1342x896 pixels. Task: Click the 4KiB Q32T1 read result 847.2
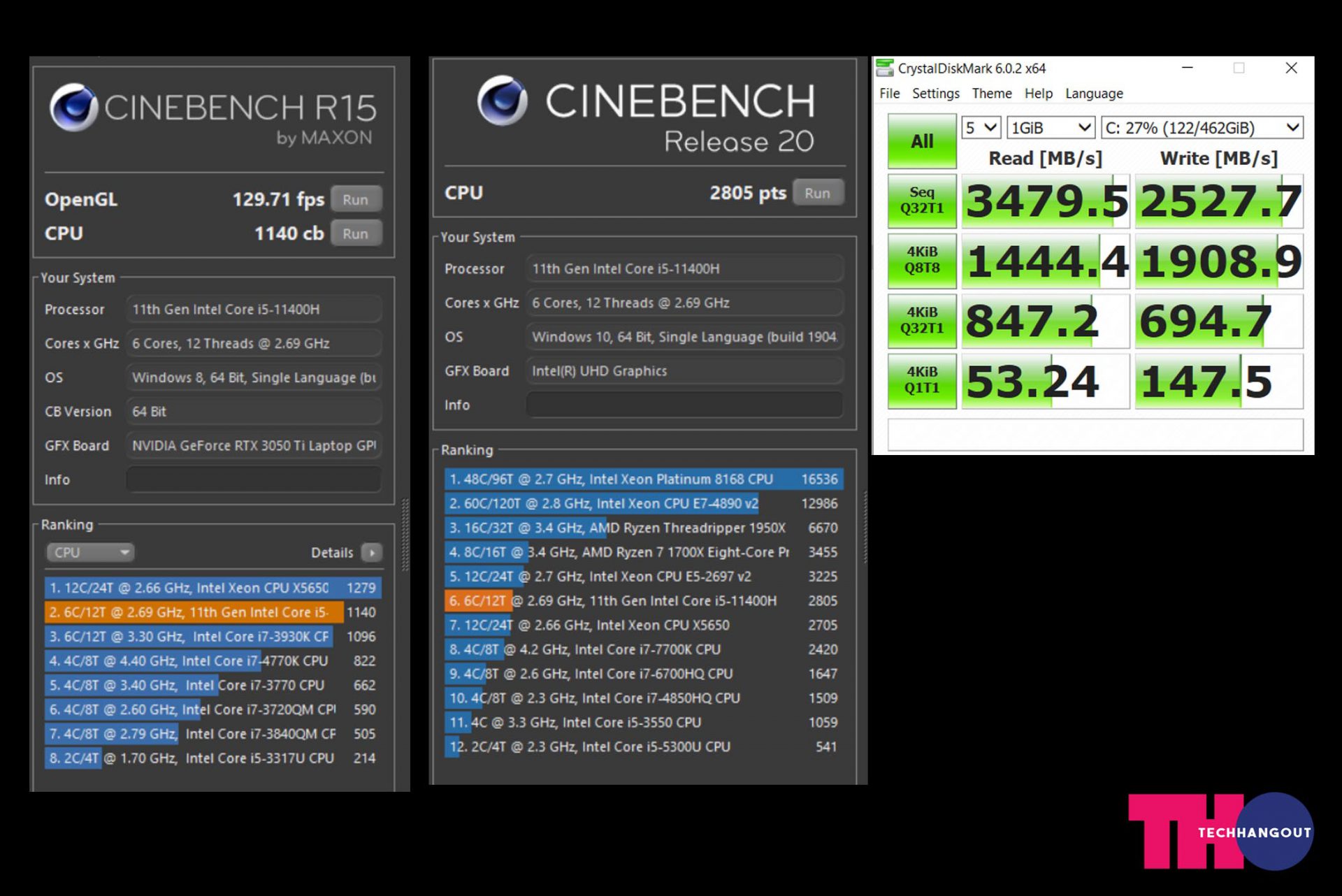tap(1046, 321)
